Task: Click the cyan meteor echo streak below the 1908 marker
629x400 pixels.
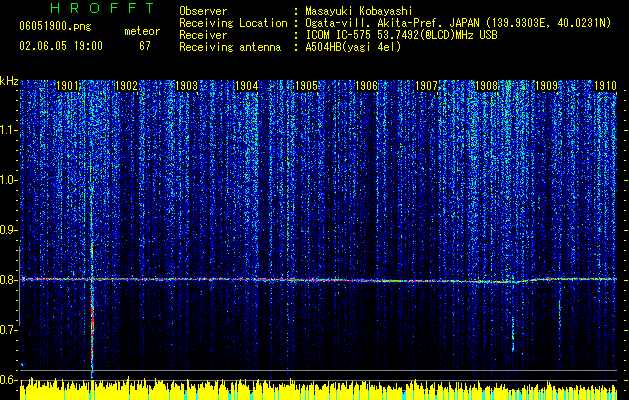Action: [x=513, y=335]
